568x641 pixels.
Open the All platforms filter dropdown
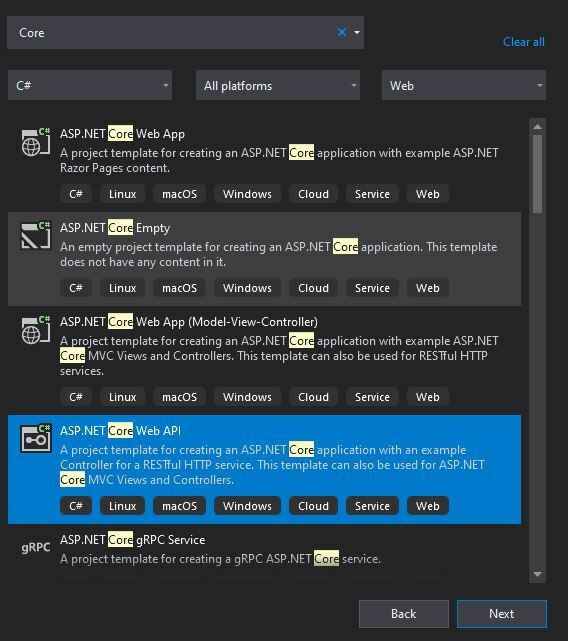(278, 85)
